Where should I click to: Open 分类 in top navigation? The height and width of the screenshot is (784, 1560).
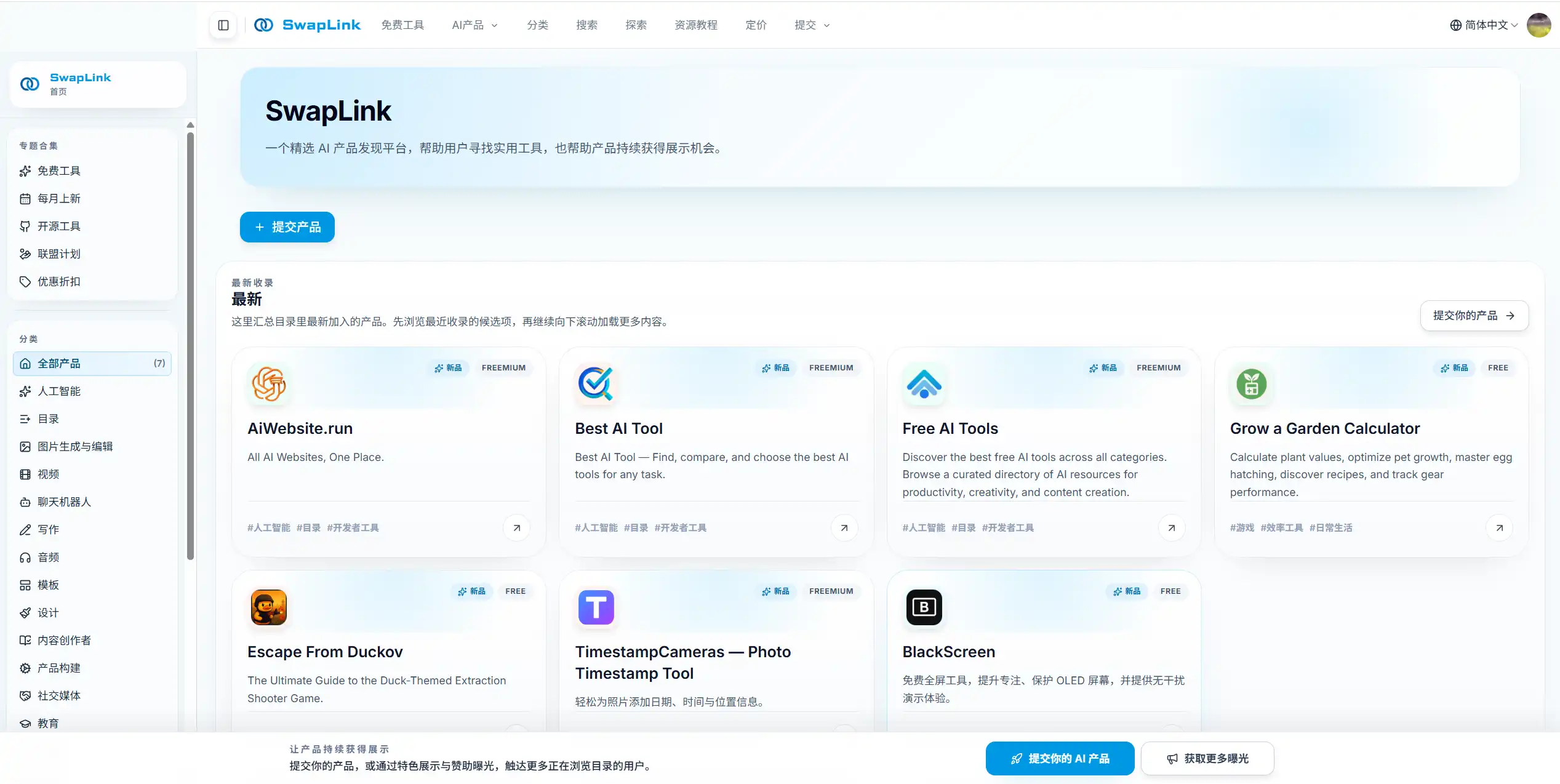(x=537, y=25)
